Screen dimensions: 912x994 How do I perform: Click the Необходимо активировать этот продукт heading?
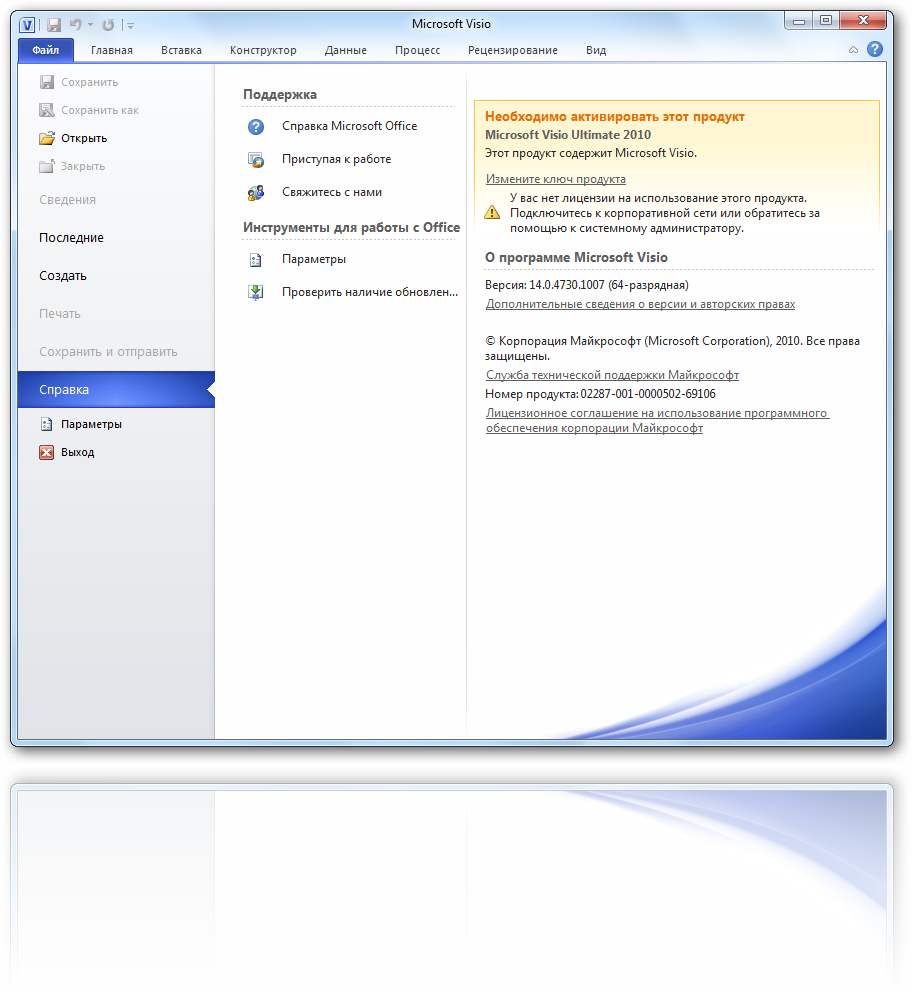pos(615,117)
